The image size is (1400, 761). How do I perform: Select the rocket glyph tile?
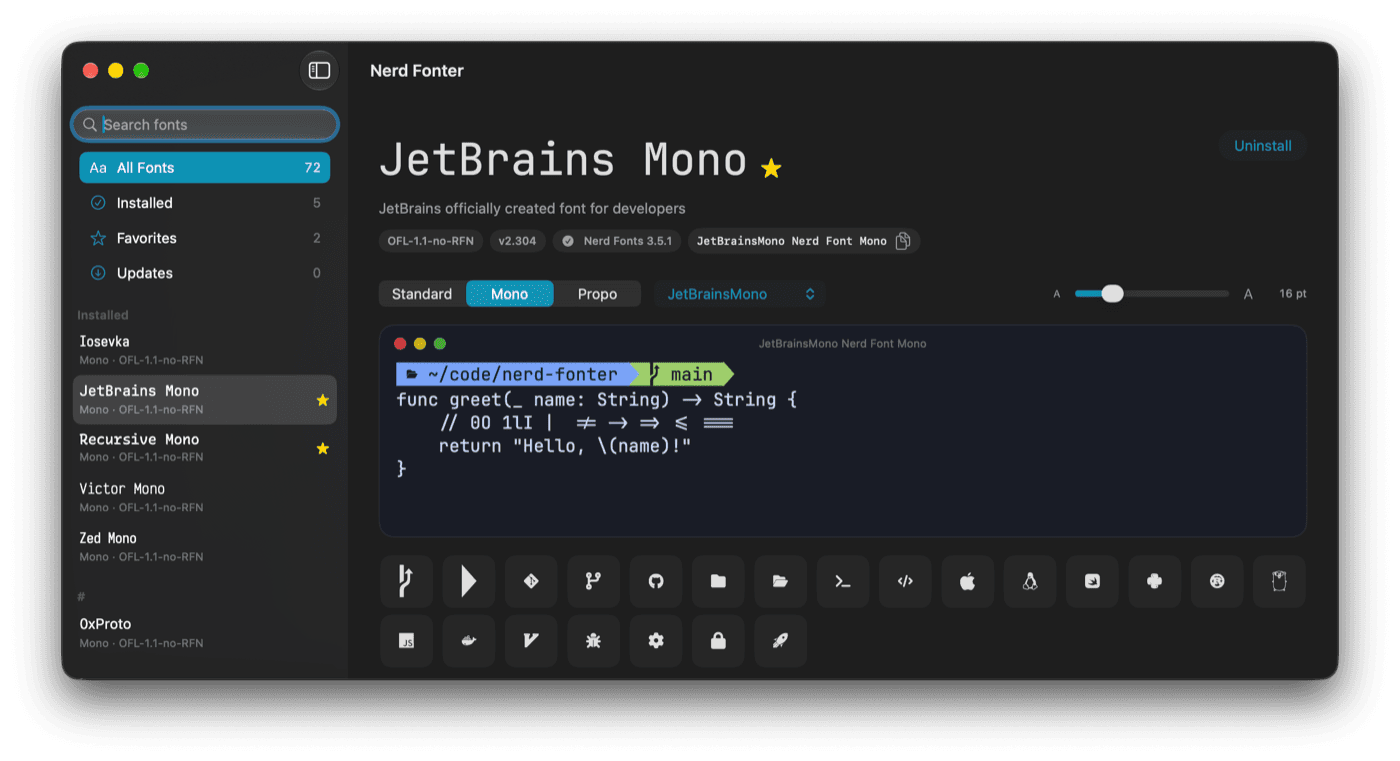[781, 641]
